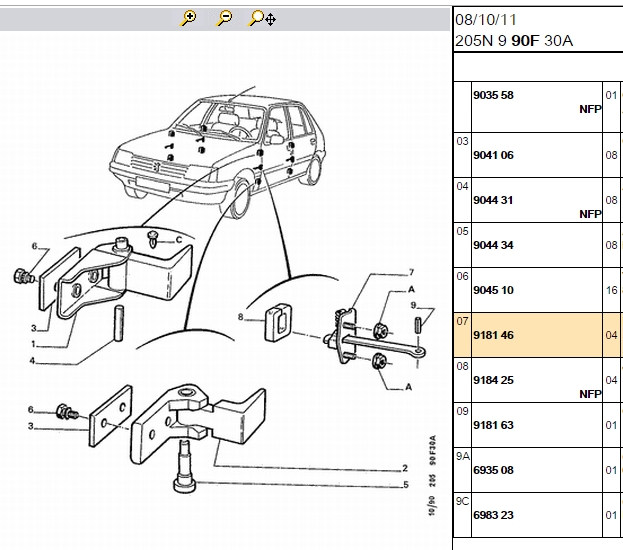The image size is (623, 550).
Task: Click callout 2 for lower hinge
Action: click(405, 468)
